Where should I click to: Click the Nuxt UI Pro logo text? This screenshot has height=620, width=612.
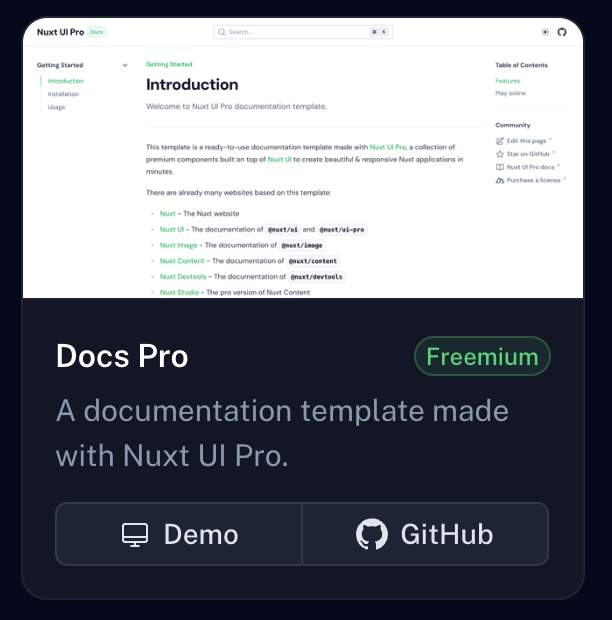(x=60, y=32)
